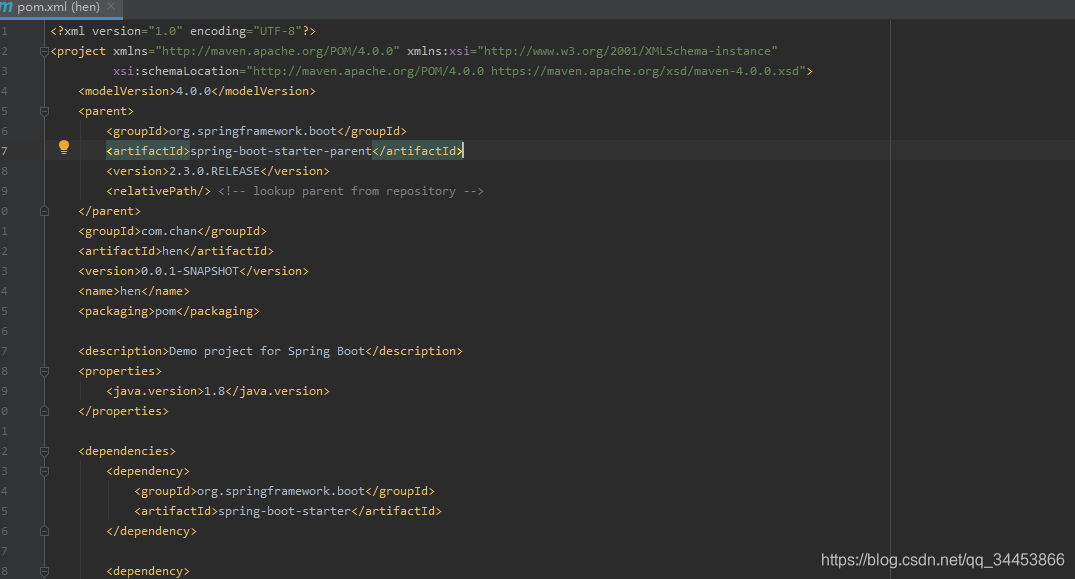1075x579 pixels.
Task: Collapse the dependencies block fold marker
Action: [45, 451]
